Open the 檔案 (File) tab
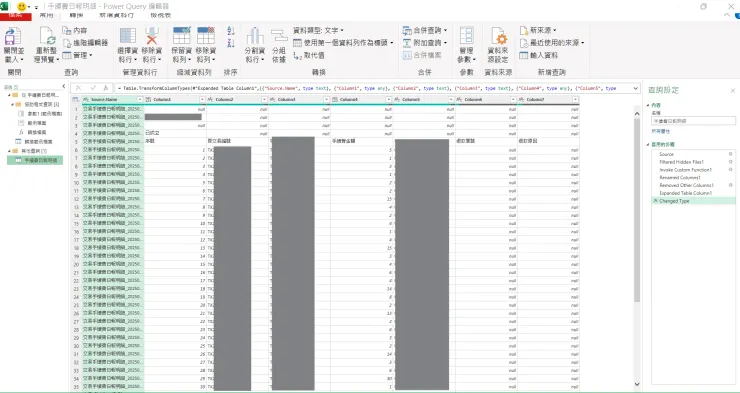Viewport: 740px width, 393px height. point(16,16)
